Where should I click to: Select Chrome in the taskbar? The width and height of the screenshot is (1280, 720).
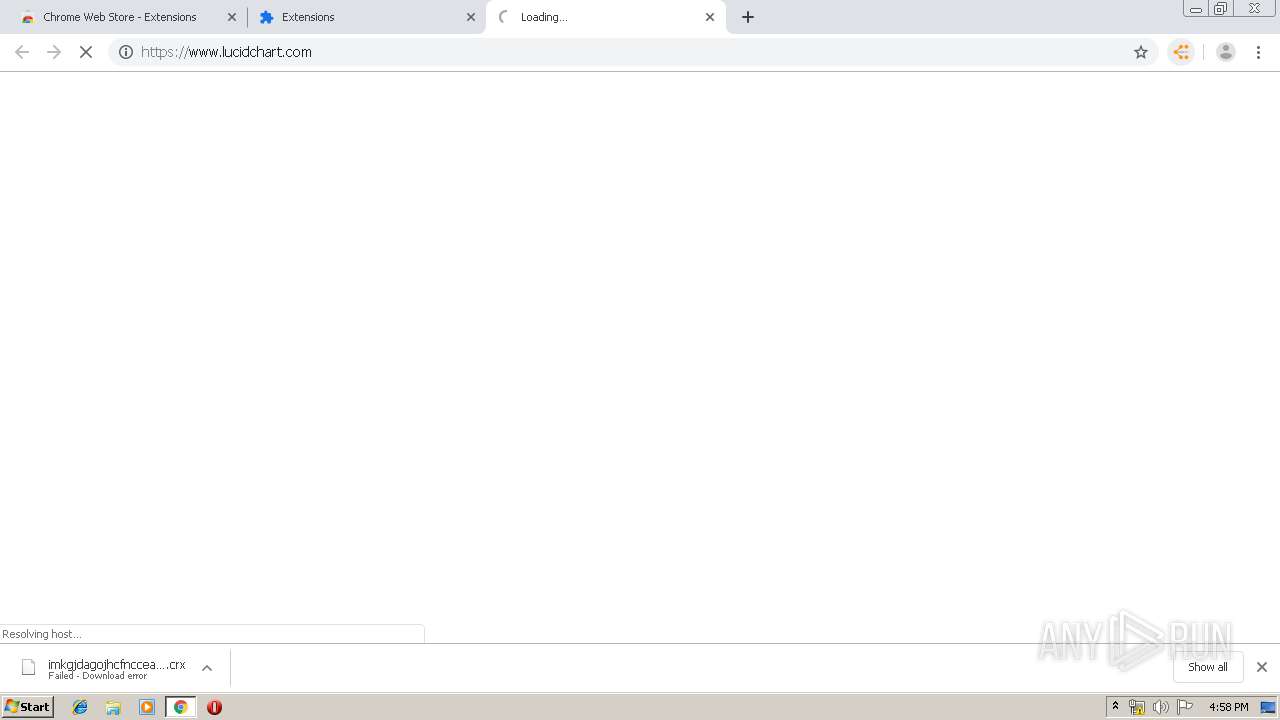tap(180, 707)
